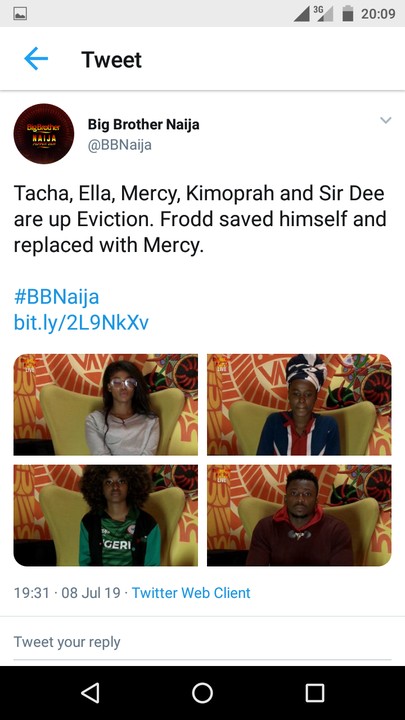The height and width of the screenshot is (720, 405).
Task: Expand the tweet options chevron
Action: tap(386, 120)
